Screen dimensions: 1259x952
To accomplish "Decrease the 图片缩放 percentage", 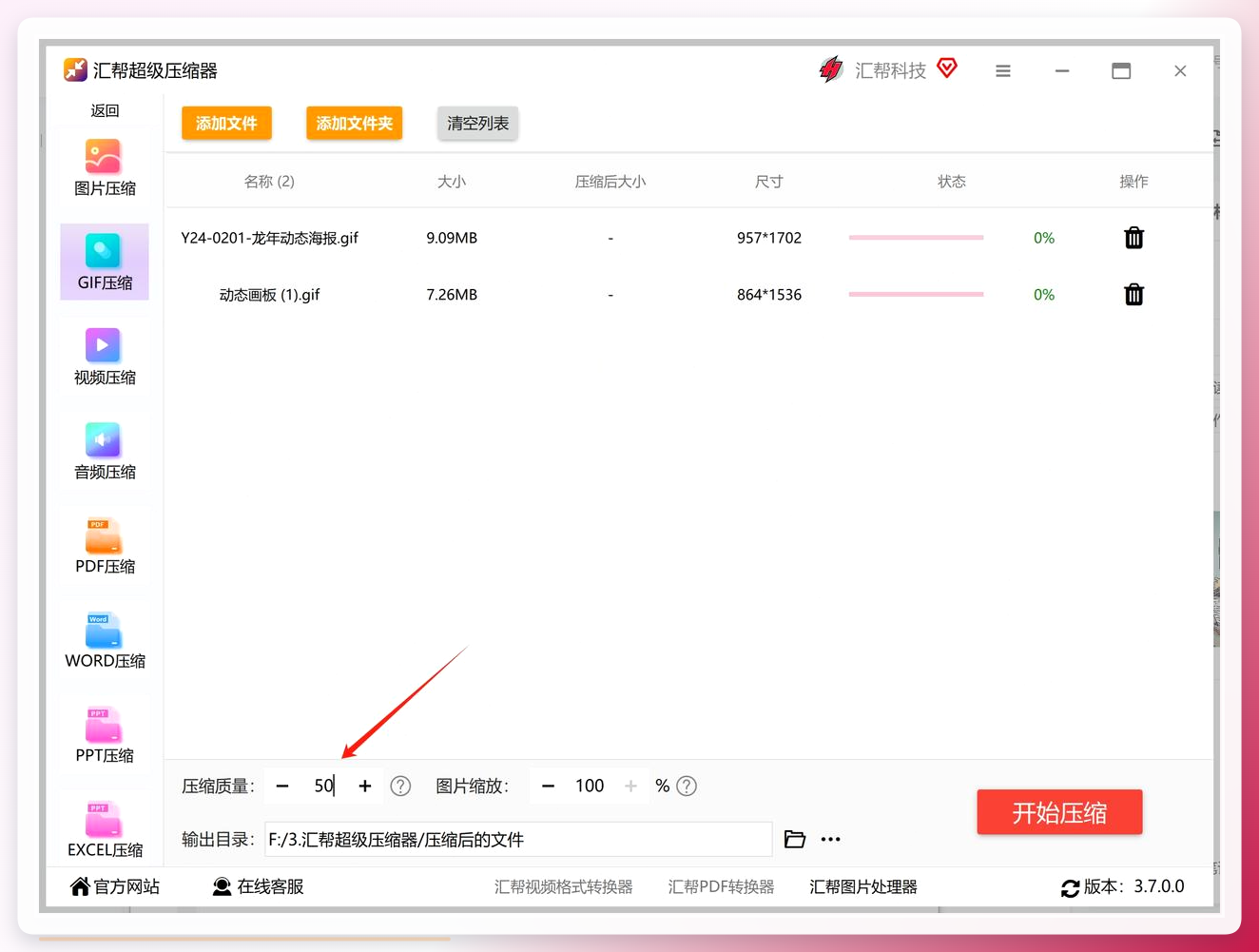I will coord(548,786).
